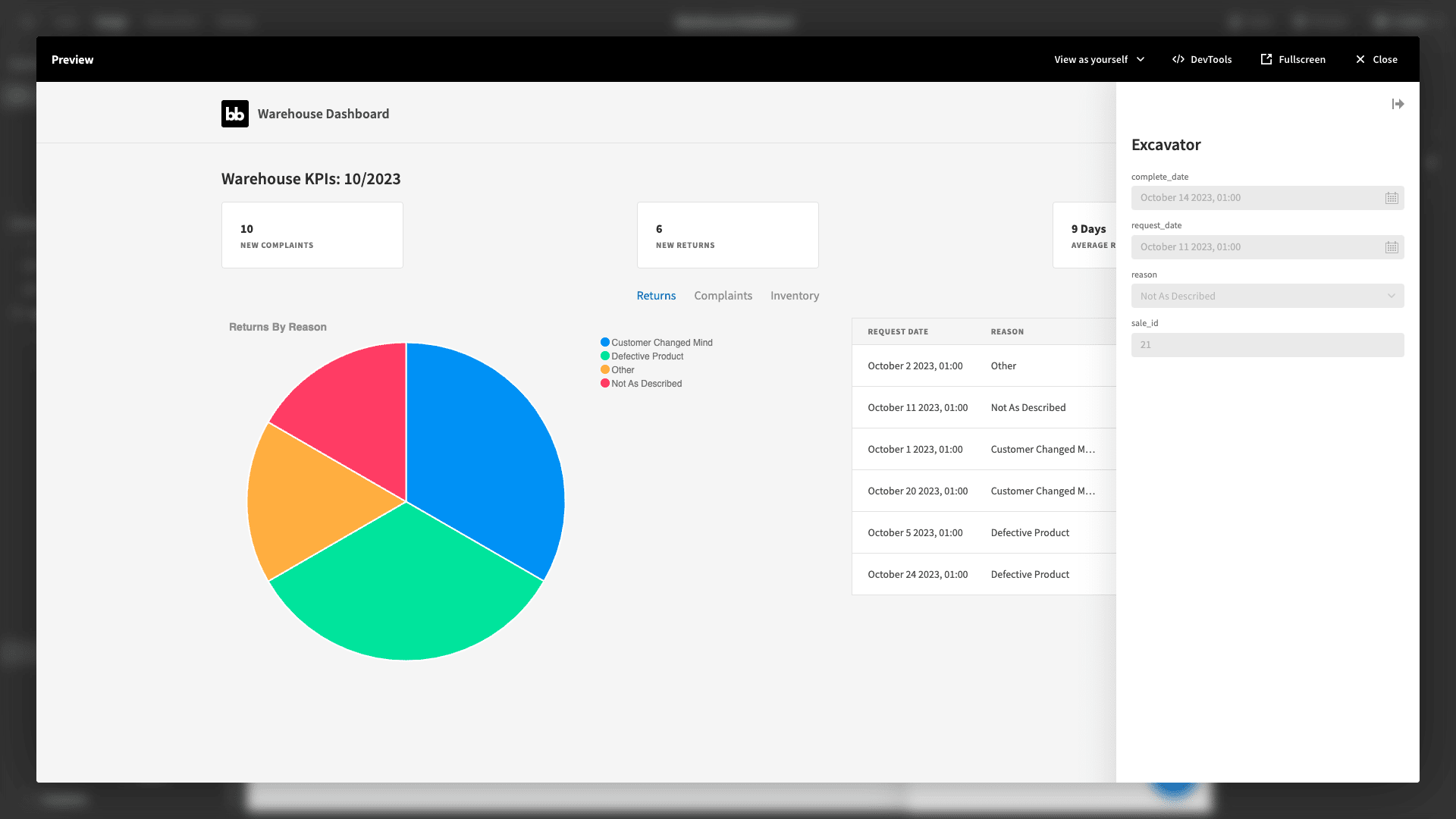This screenshot has width=1456, height=819.
Task: Toggle Not As Described legend entry
Action: tap(641, 384)
